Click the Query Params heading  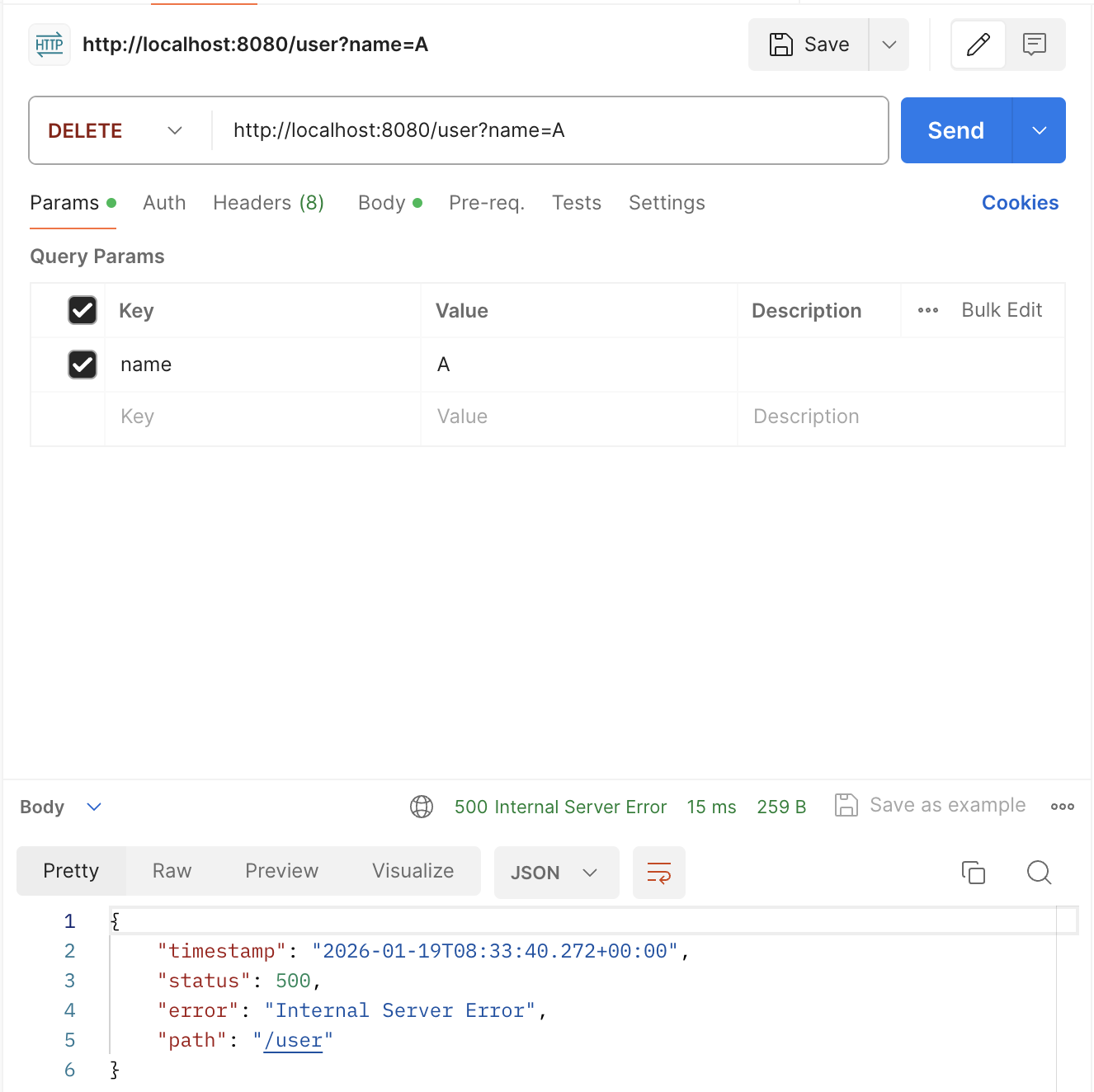97,257
